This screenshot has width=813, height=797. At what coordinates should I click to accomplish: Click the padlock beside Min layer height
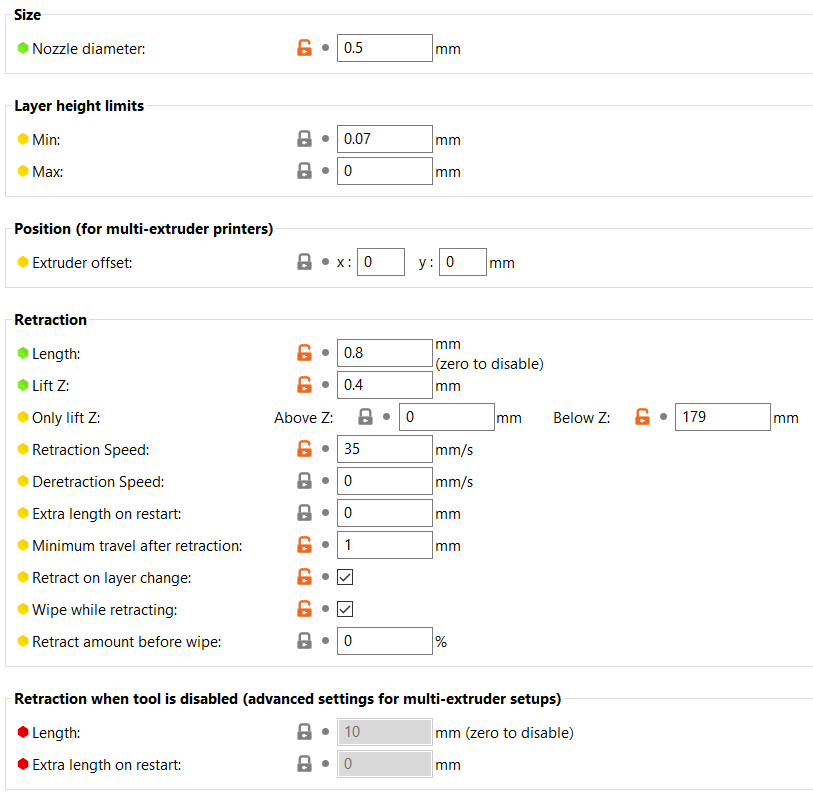tap(305, 139)
